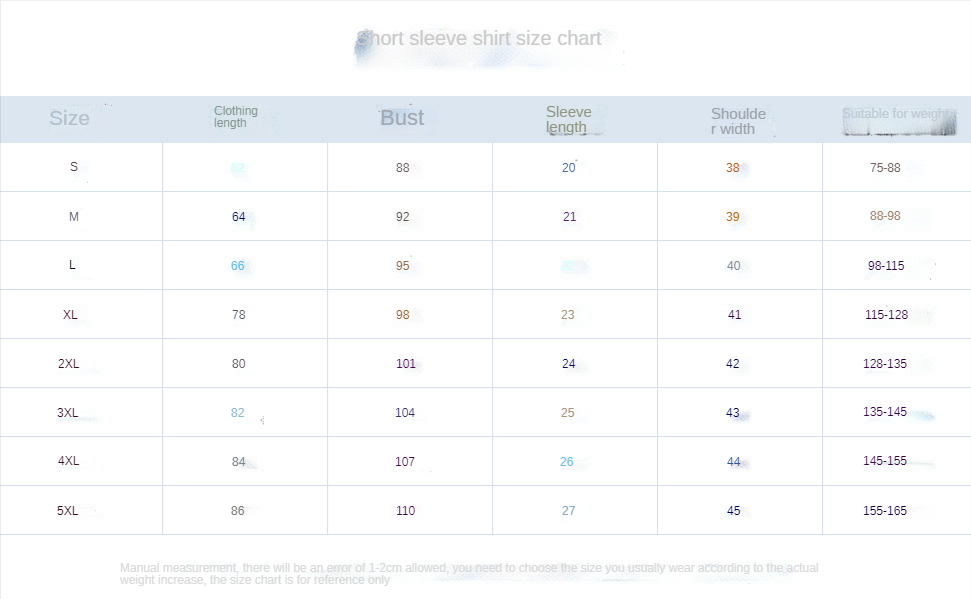Select sleeve length value 26

(567, 462)
